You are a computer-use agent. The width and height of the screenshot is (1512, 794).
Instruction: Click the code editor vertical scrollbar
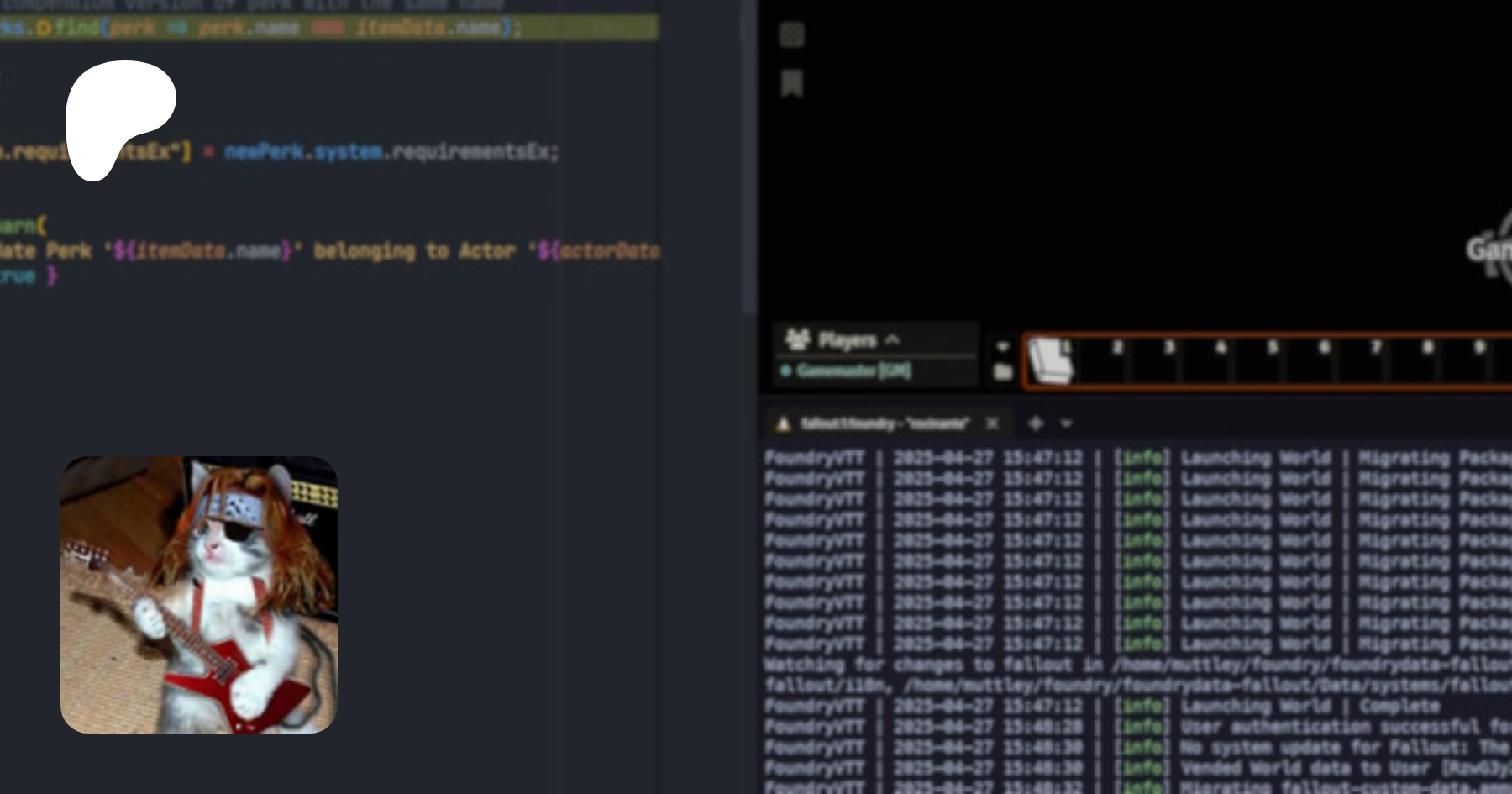point(749,168)
